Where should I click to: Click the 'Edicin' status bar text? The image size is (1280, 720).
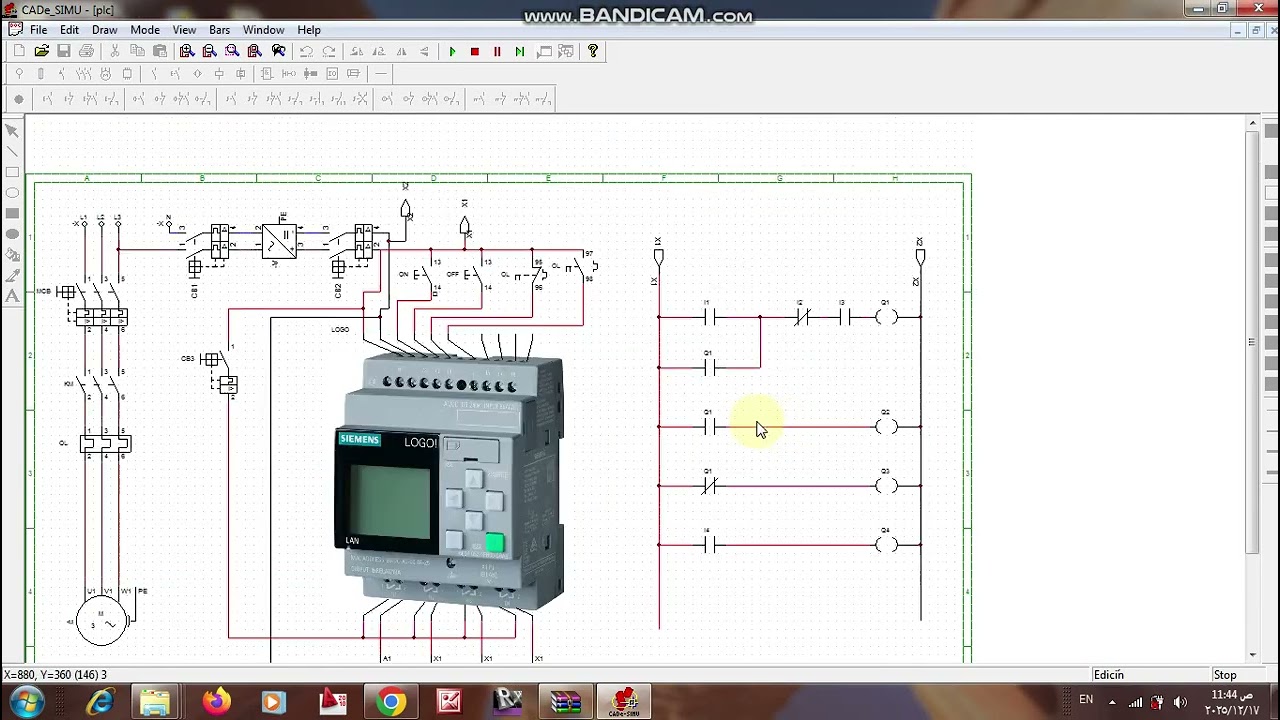[x=1109, y=675]
